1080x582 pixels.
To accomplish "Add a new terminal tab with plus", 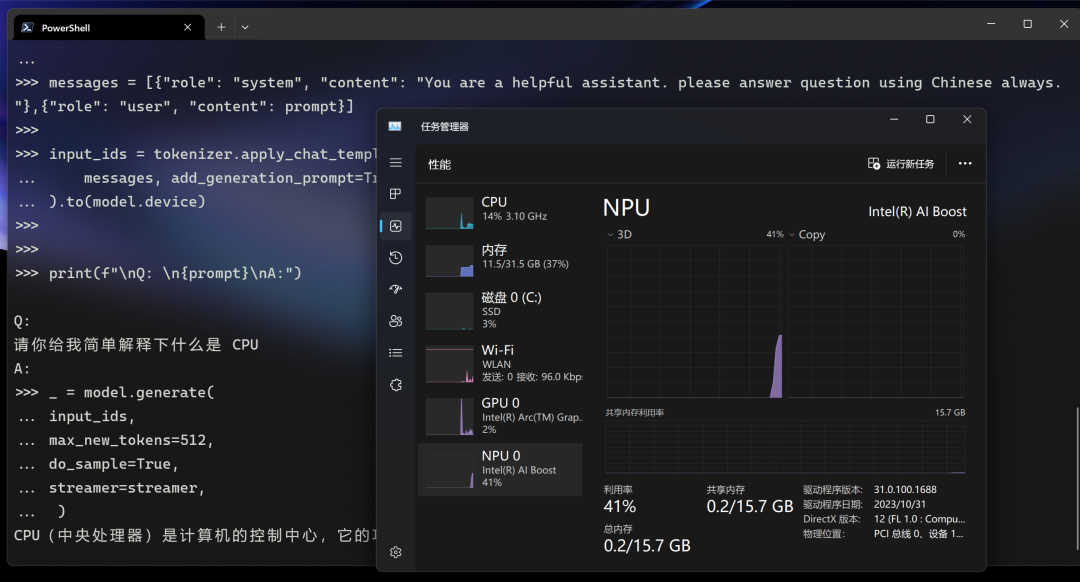I will (x=221, y=28).
